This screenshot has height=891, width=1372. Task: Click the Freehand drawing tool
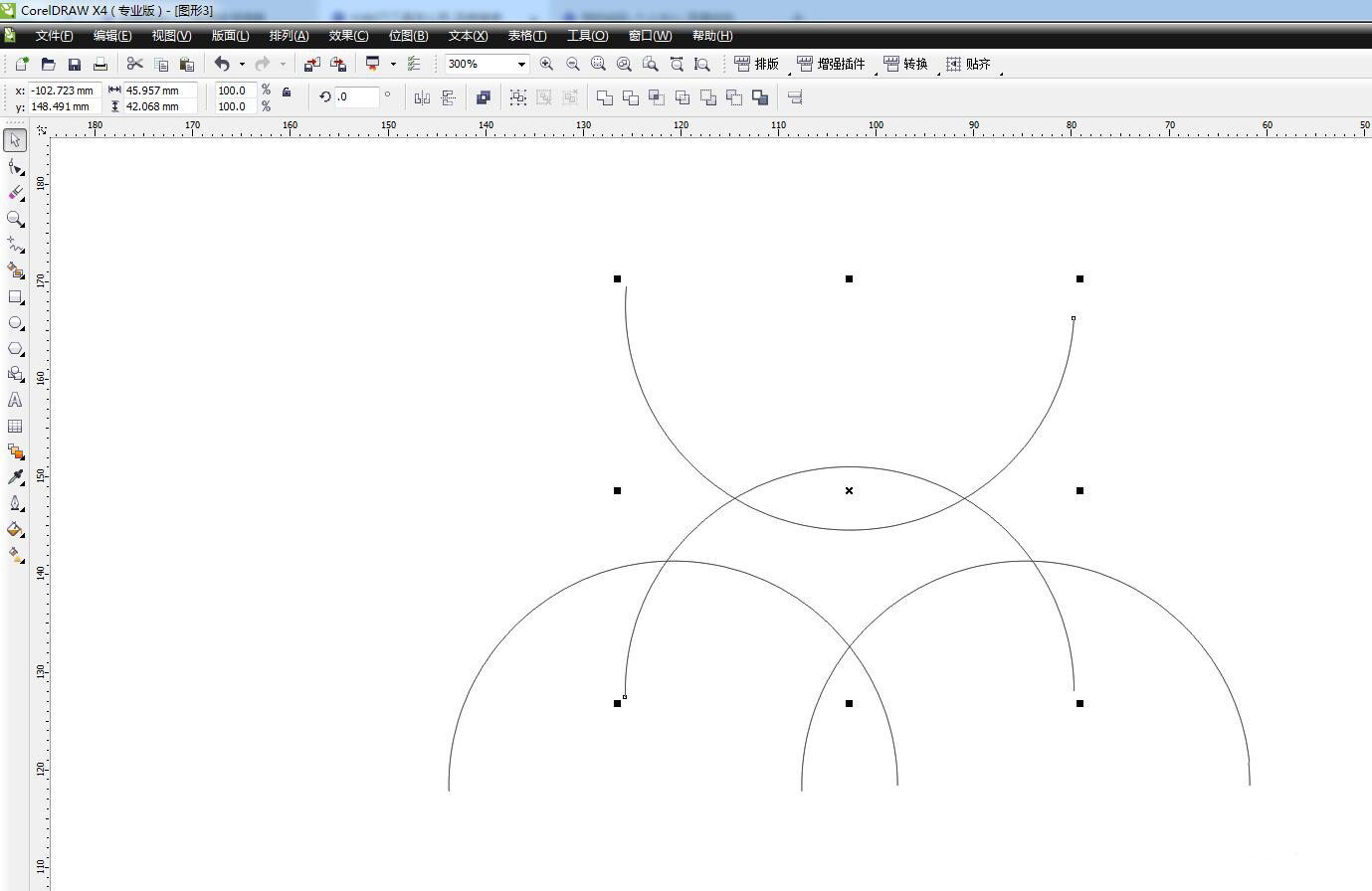click(15, 245)
